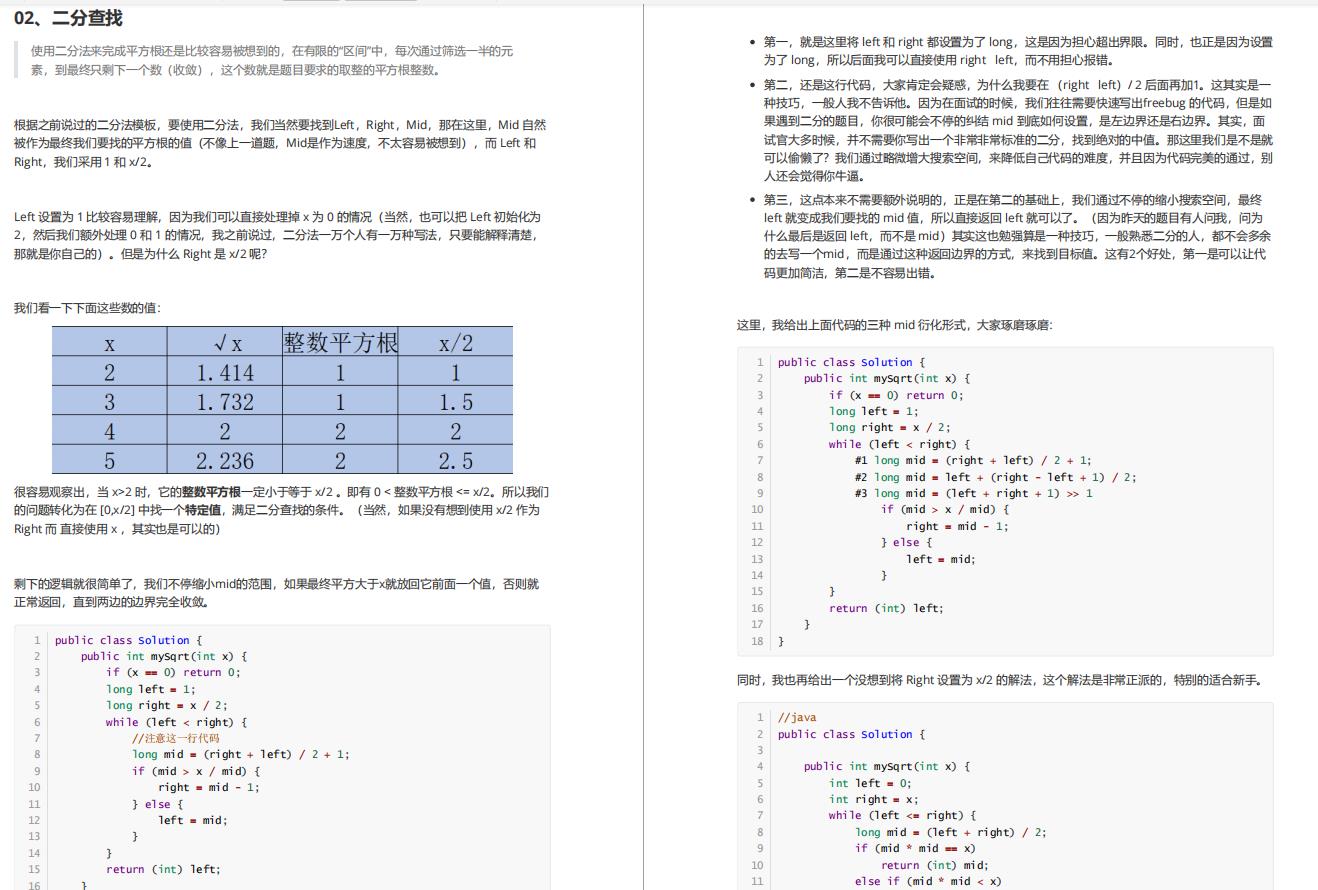Viewport: 1318px width, 890px height.
Task: Click the quote starting "使用二分法来完成平方根"
Action: click(272, 60)
